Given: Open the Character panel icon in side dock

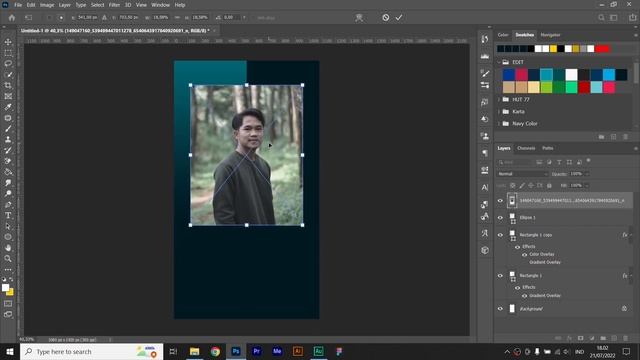Looking at the screenshot, I should pyautogui.click(x=485, y=187).
